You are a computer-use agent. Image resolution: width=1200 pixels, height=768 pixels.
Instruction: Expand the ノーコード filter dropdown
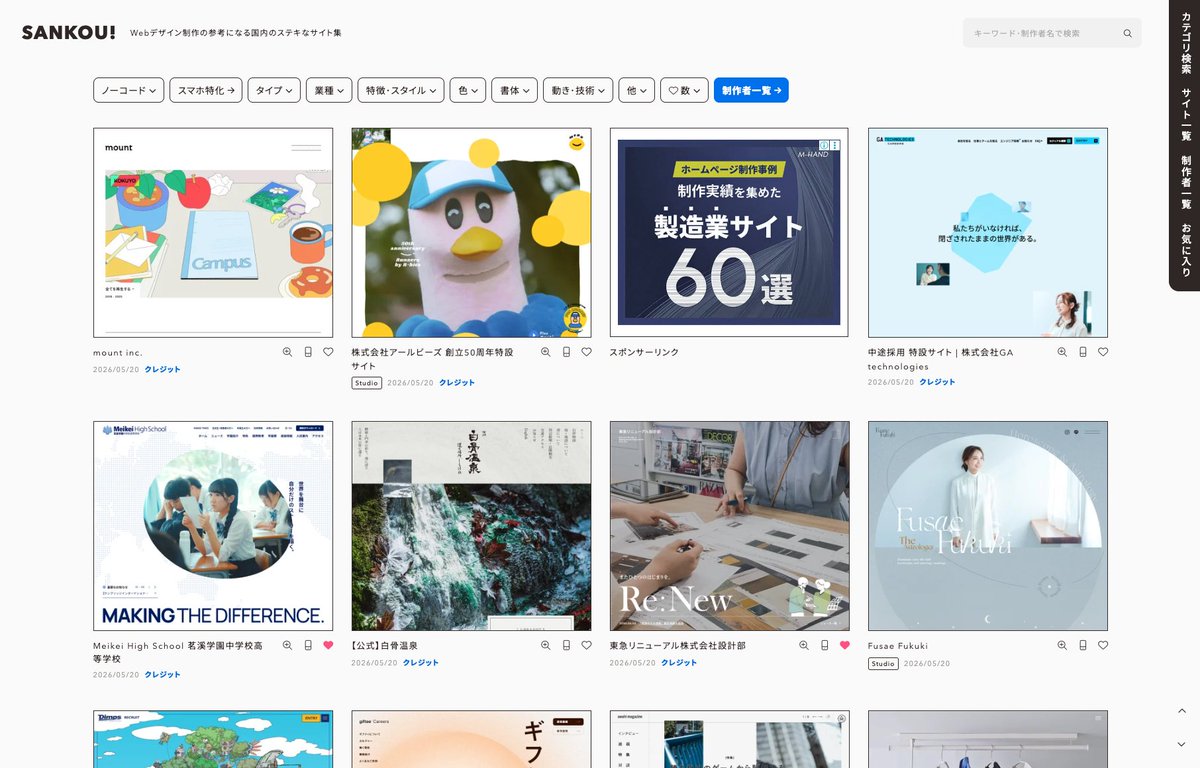[129, 90]
